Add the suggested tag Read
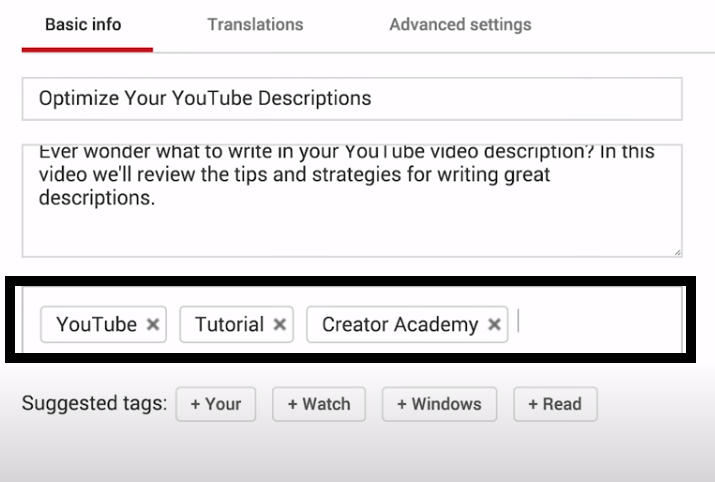This screenshot has width=715, height=482. tap(555, 404)
